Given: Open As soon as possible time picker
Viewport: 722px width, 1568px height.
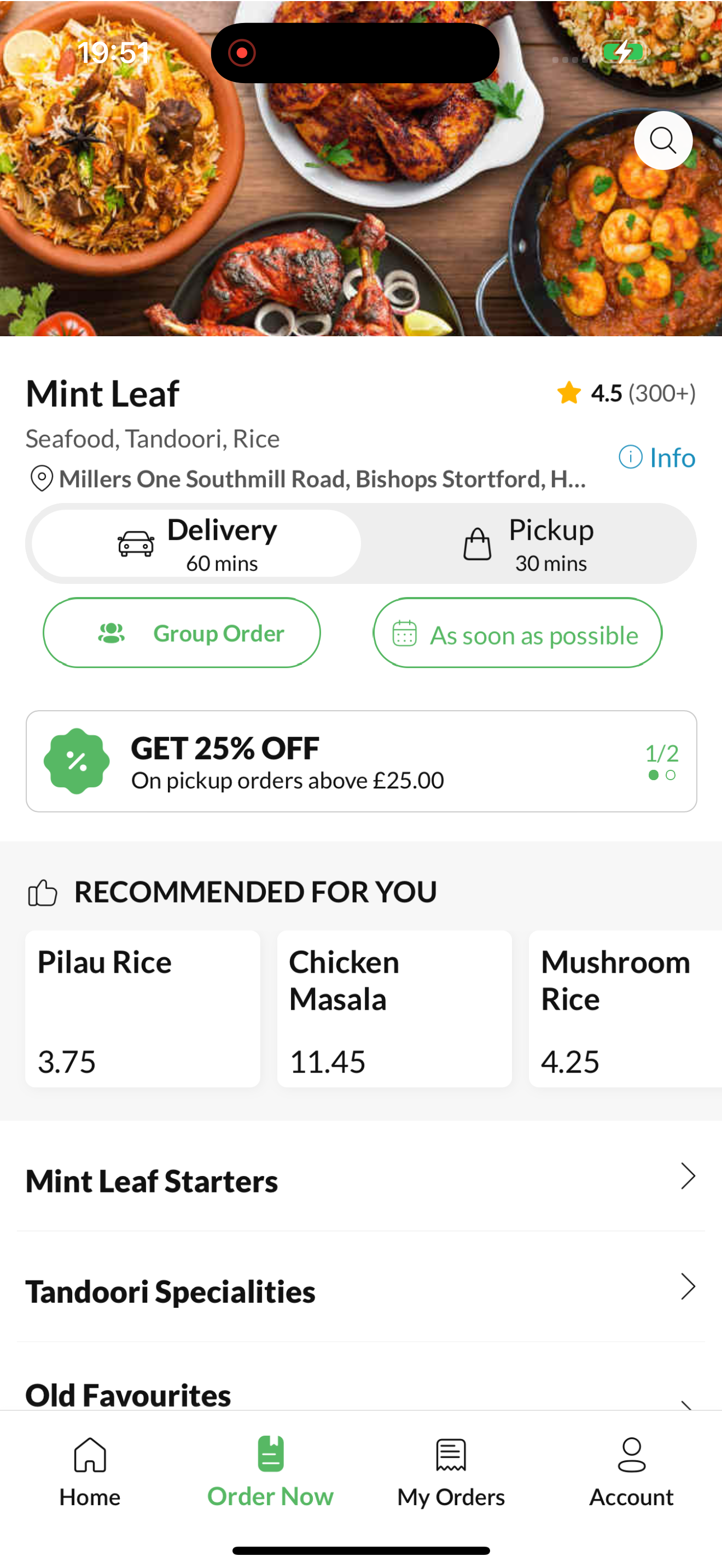Looking at the screenshot, I should click(x=517, y=633).
